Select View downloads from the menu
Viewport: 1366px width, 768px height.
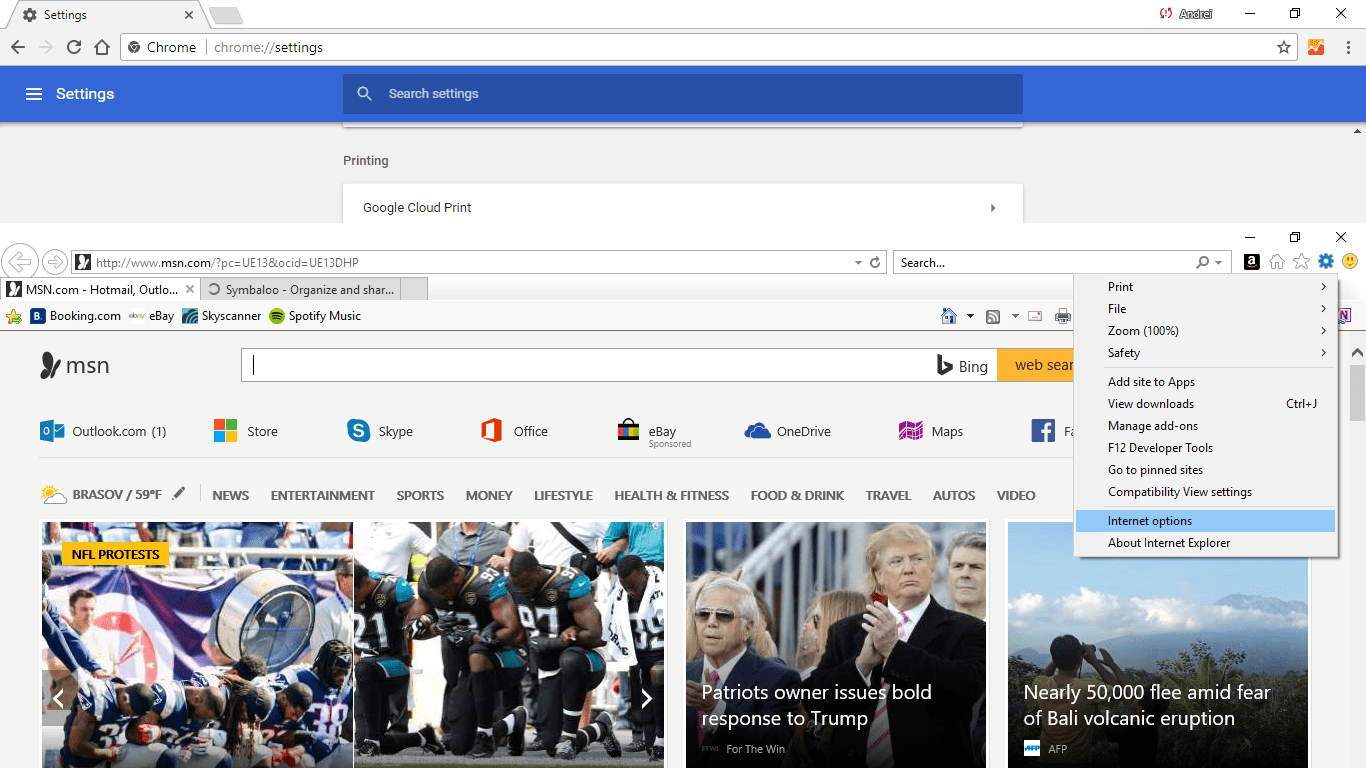coord(1205,404)
